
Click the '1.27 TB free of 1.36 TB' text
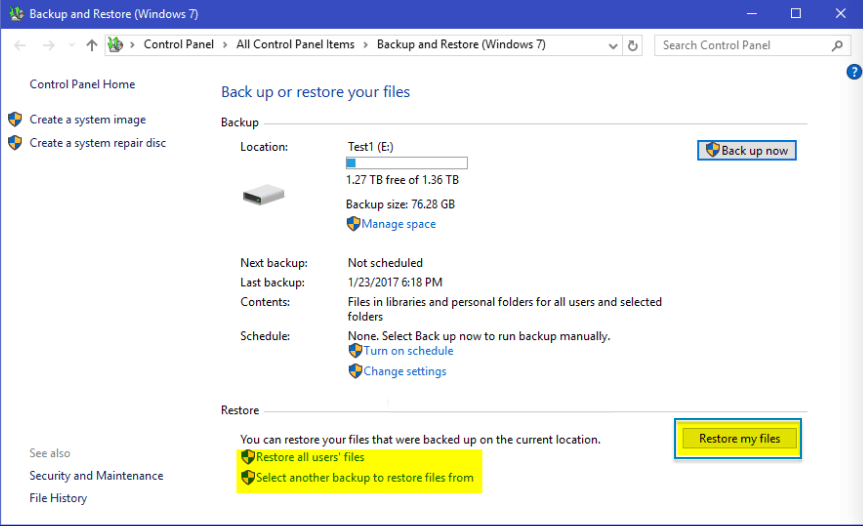[x=402, y=180]
